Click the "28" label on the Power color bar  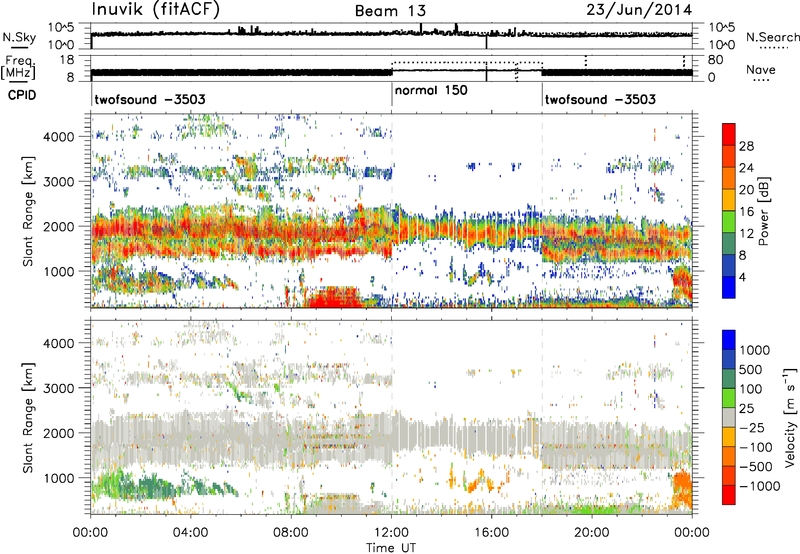click(x=746, y=146)
